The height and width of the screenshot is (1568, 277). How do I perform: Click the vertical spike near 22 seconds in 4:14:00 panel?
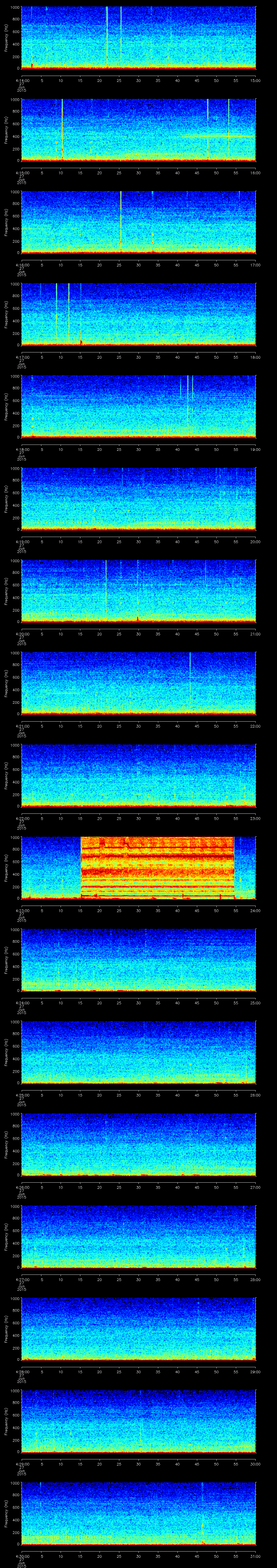107,36
